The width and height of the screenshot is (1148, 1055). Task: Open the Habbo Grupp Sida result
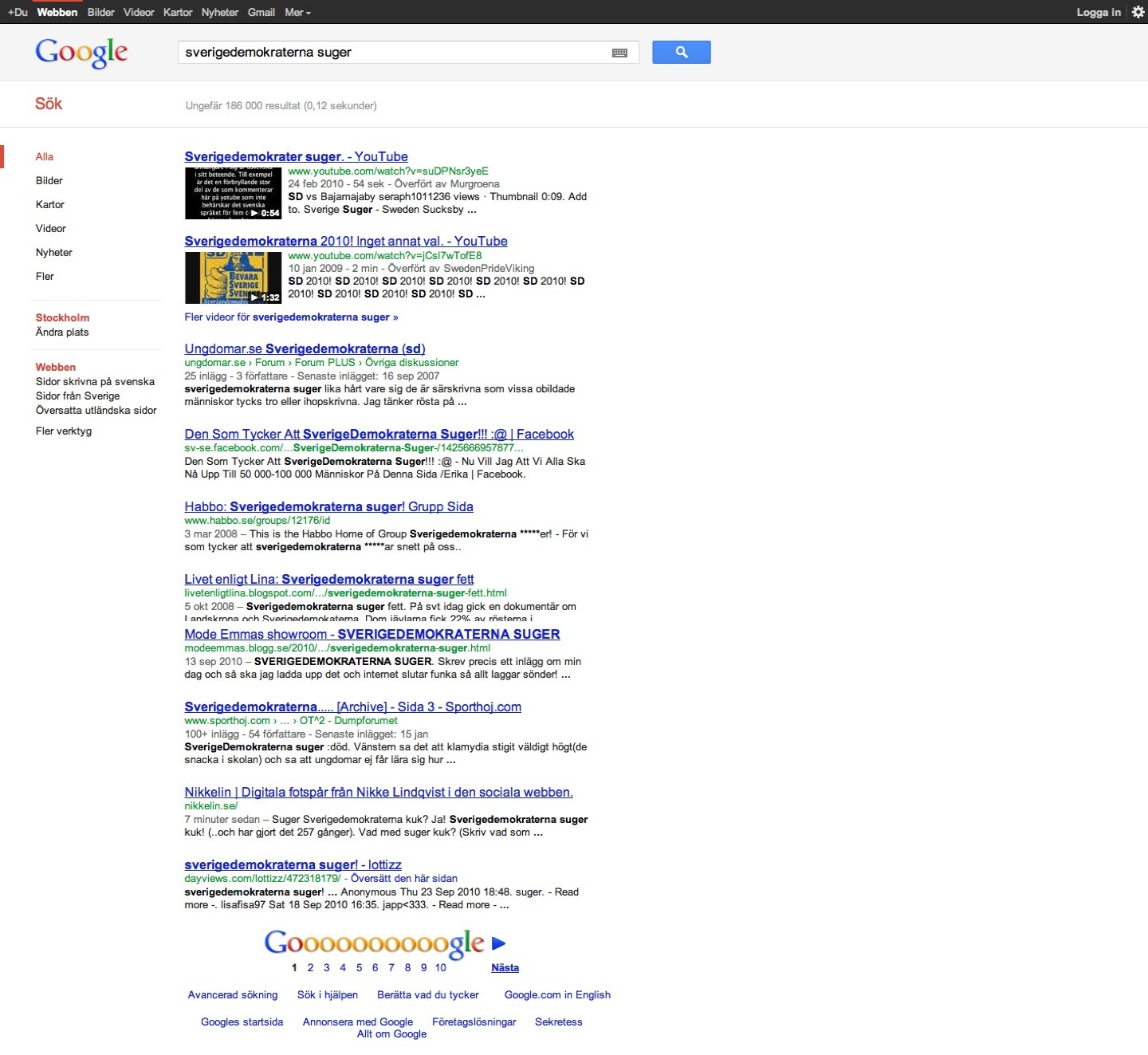[329, 506]
